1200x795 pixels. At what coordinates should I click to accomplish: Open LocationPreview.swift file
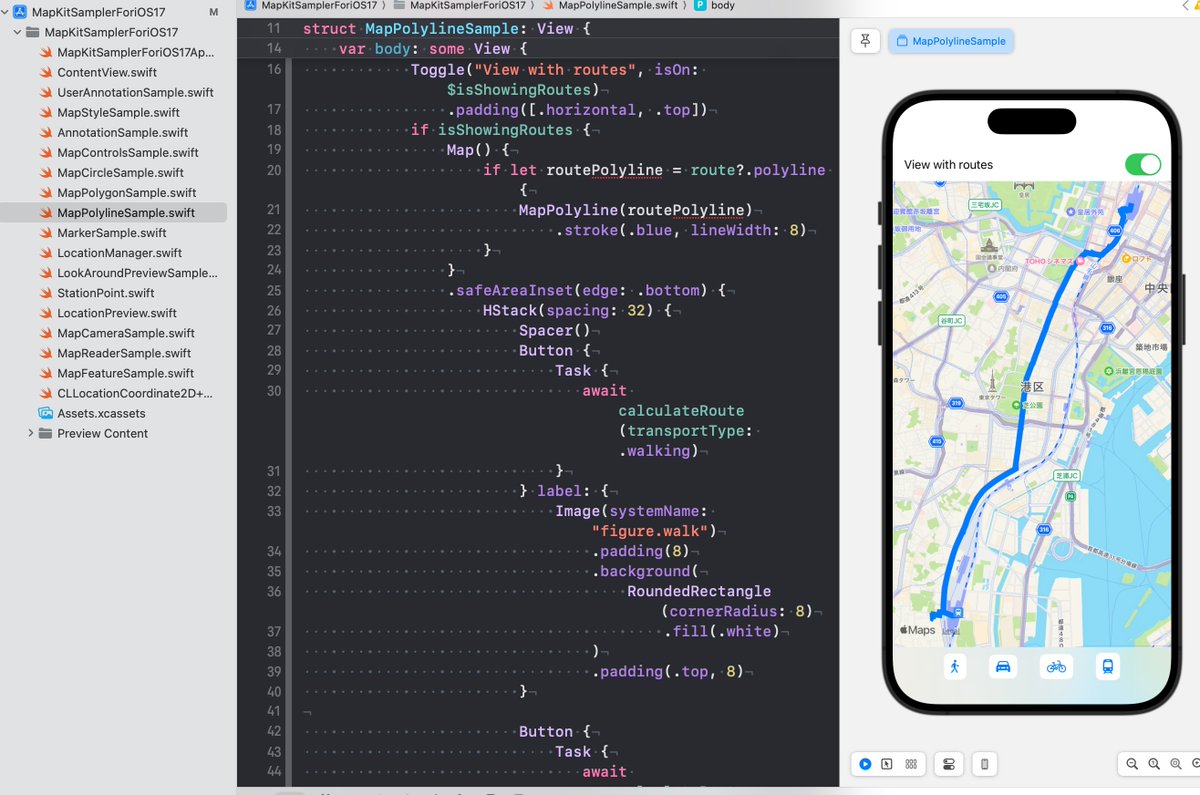tap(117, 313)
